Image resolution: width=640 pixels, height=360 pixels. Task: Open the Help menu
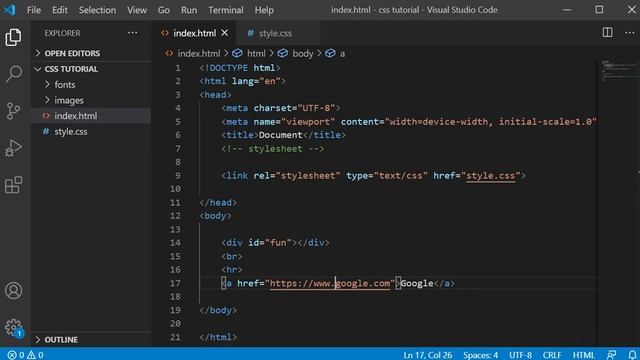[264, 10]
